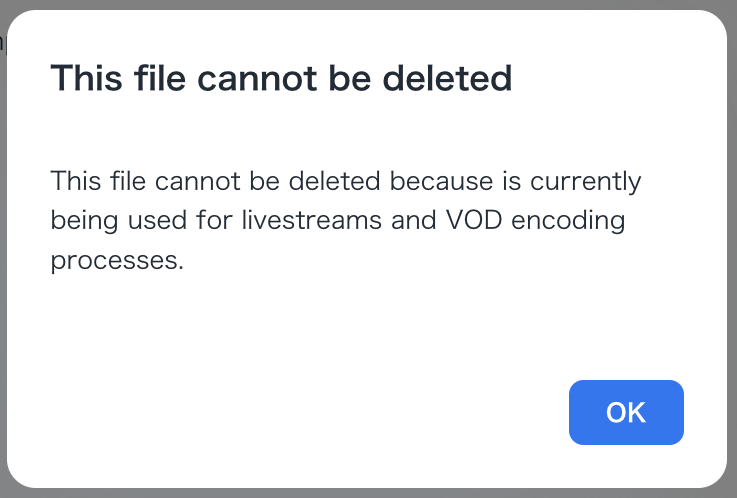Click the first word "This" of the heading

tap(82, 78)
